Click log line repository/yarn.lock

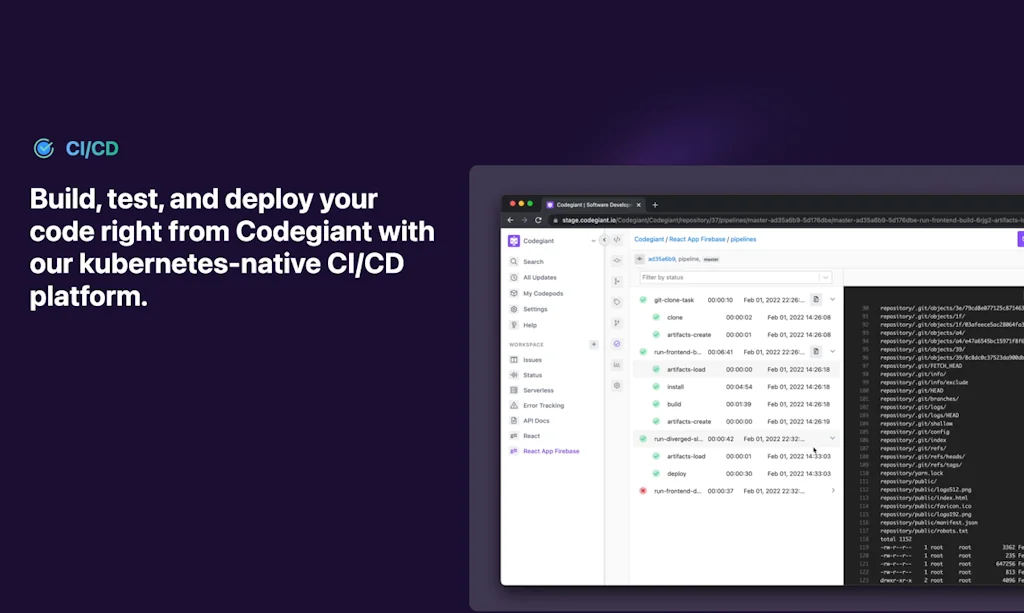point(911,473)
